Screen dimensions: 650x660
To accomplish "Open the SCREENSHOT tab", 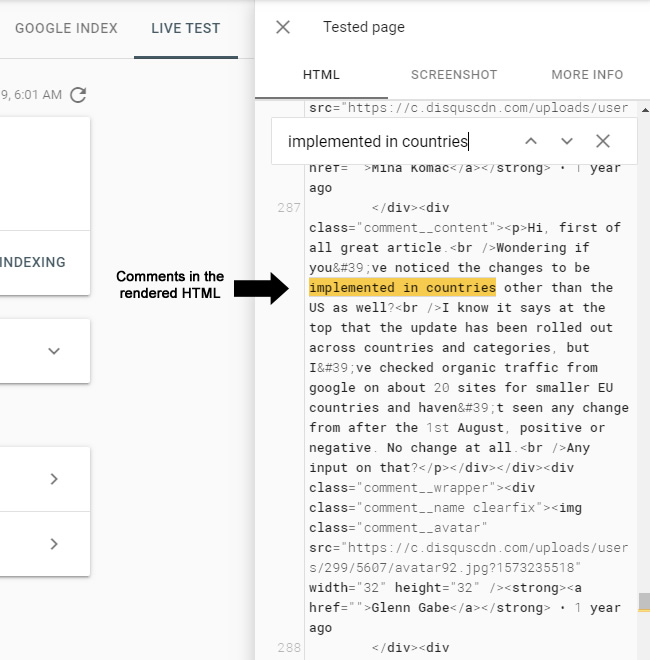I will pos(454,75).
